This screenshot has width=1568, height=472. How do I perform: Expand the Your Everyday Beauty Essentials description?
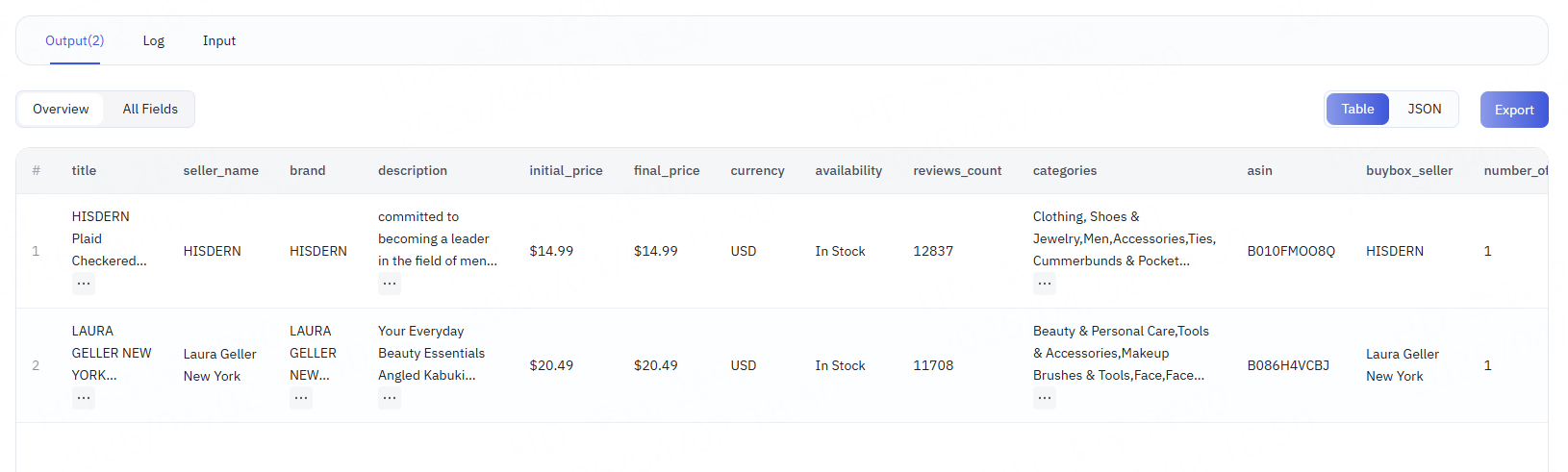(x=390, y=397)
